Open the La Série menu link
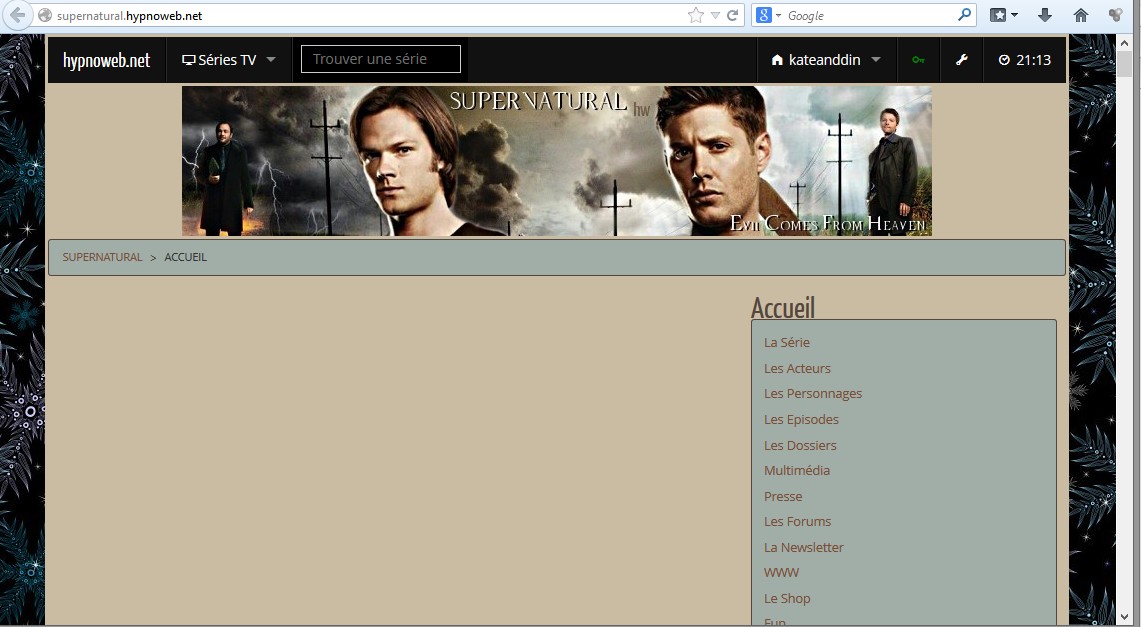This screenshot has height=627, width=1141. pyautogui.click(x=787, y=342)
